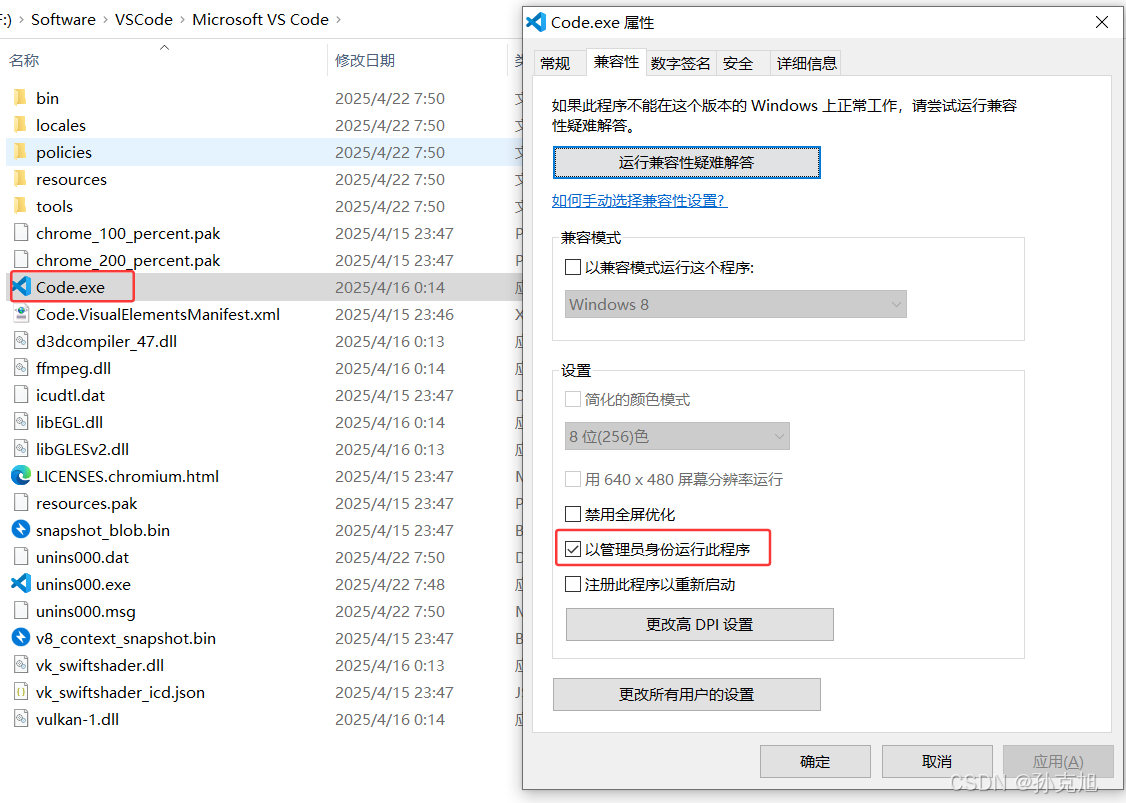Click the VS Code icon beside Code.exe
1126x803 pixels.
point(22,287)
